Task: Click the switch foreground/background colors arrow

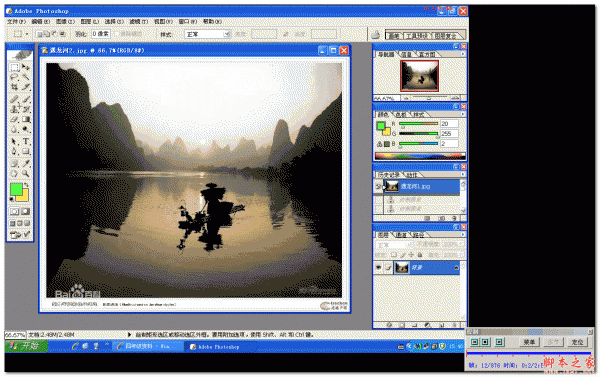Action: coord(27,185)
